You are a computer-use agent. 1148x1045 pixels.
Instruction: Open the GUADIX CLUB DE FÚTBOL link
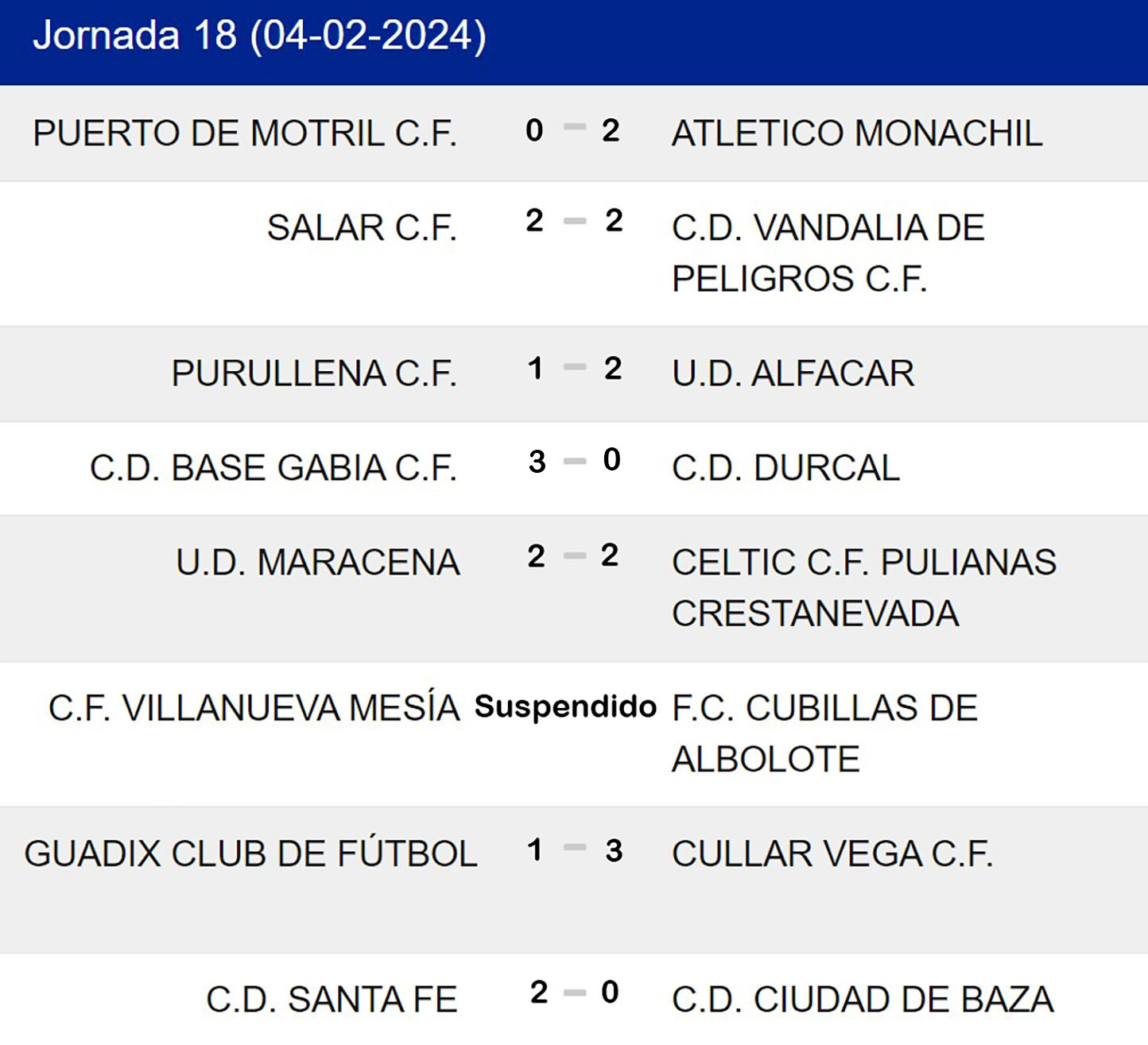pyautogui.click(x=250, y=854)
